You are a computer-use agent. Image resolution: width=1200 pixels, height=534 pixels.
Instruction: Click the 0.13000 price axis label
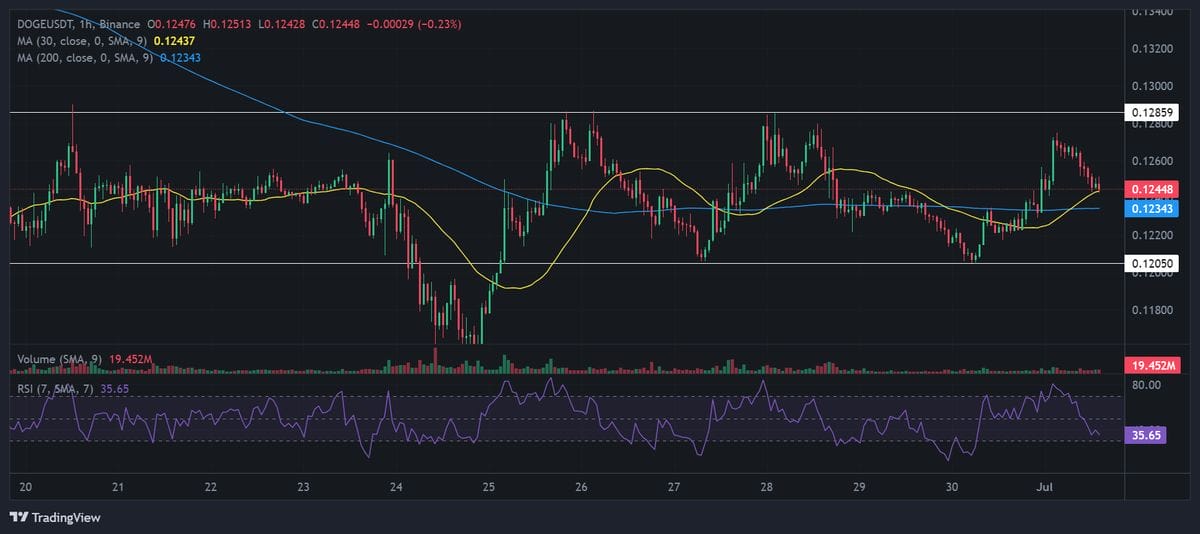(x=1153, y=86)
